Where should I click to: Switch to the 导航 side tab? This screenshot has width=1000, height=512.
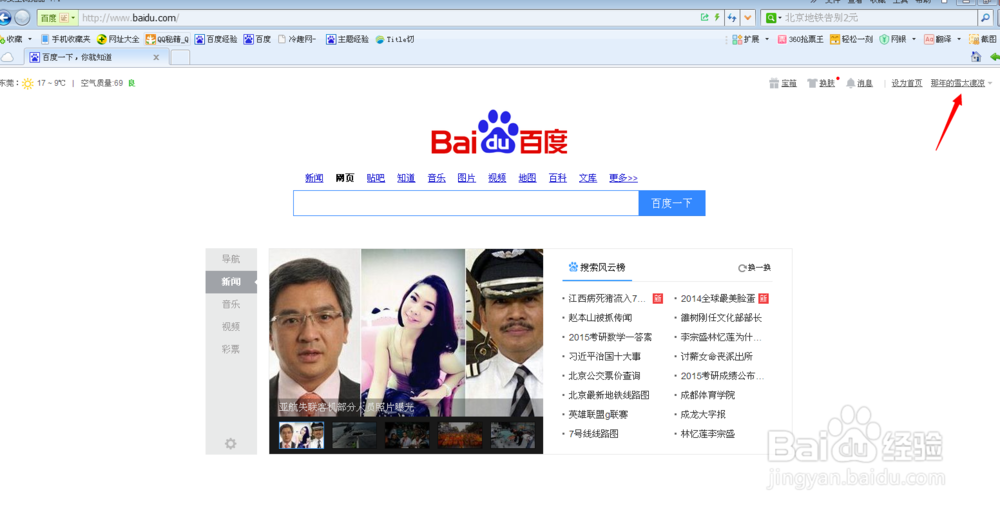231,259
